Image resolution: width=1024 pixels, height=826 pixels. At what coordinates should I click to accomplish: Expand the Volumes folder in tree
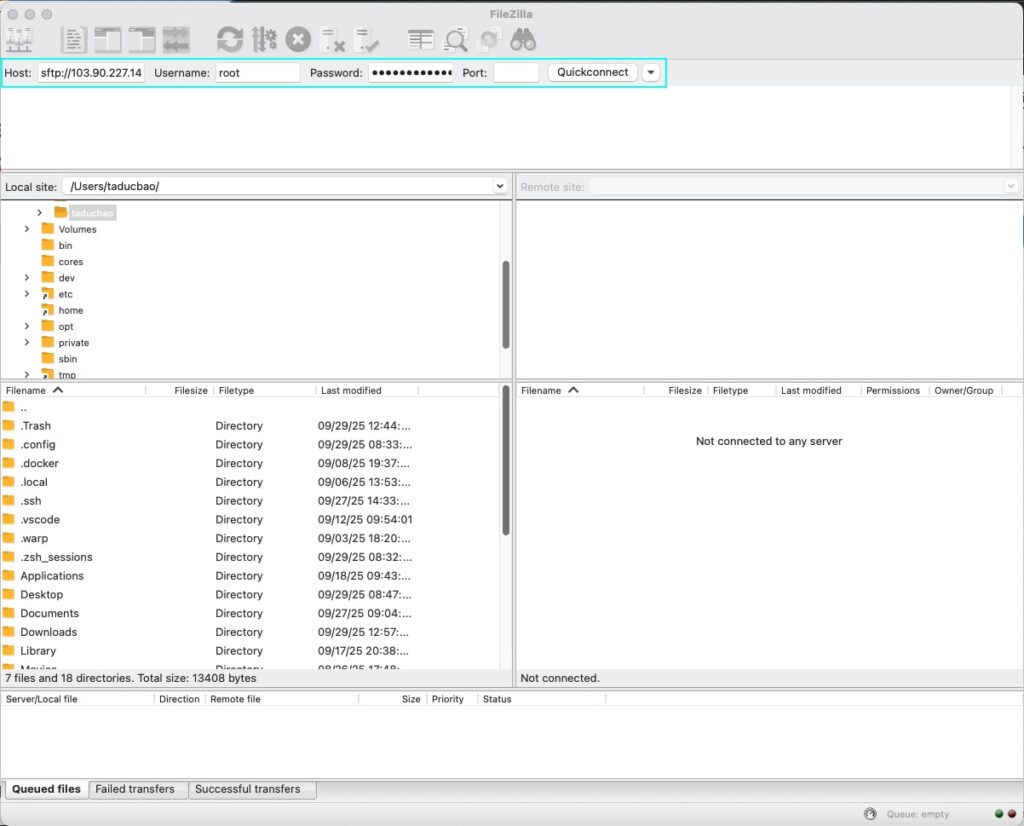pos(26,229)
